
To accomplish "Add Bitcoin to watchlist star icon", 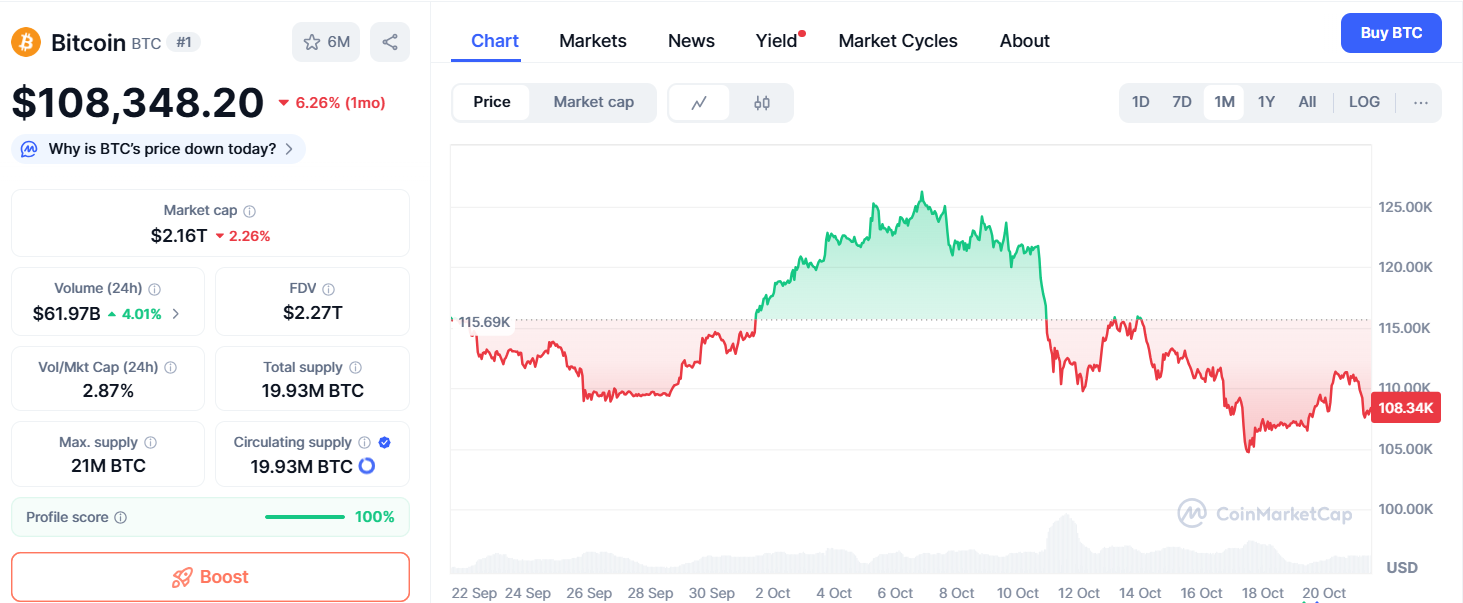I will [312, 42].
